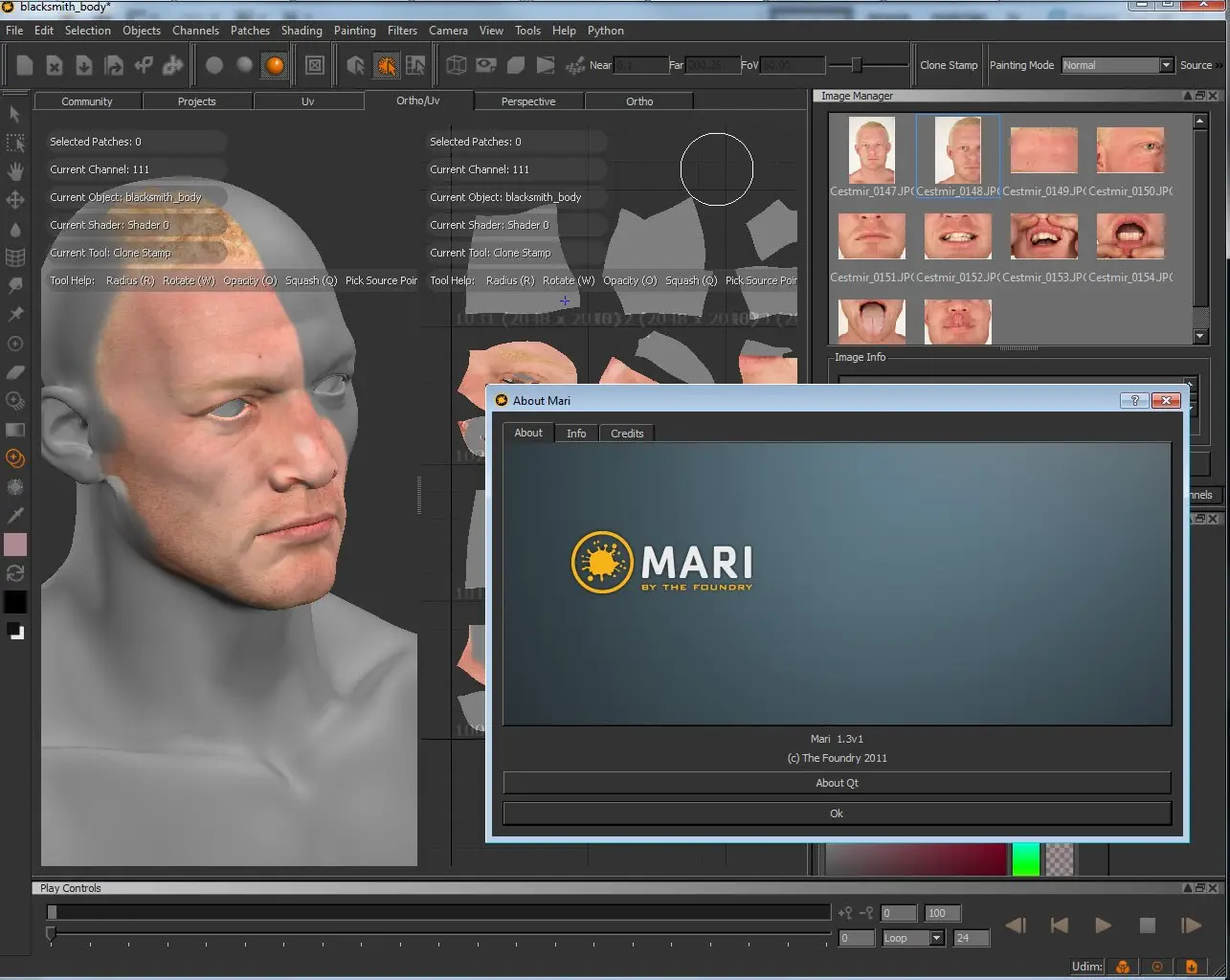Image resolution: width=1230 pixels, height=980 pixels.
Task: Choose the Pan hand tool
Action: coord(15,171)
